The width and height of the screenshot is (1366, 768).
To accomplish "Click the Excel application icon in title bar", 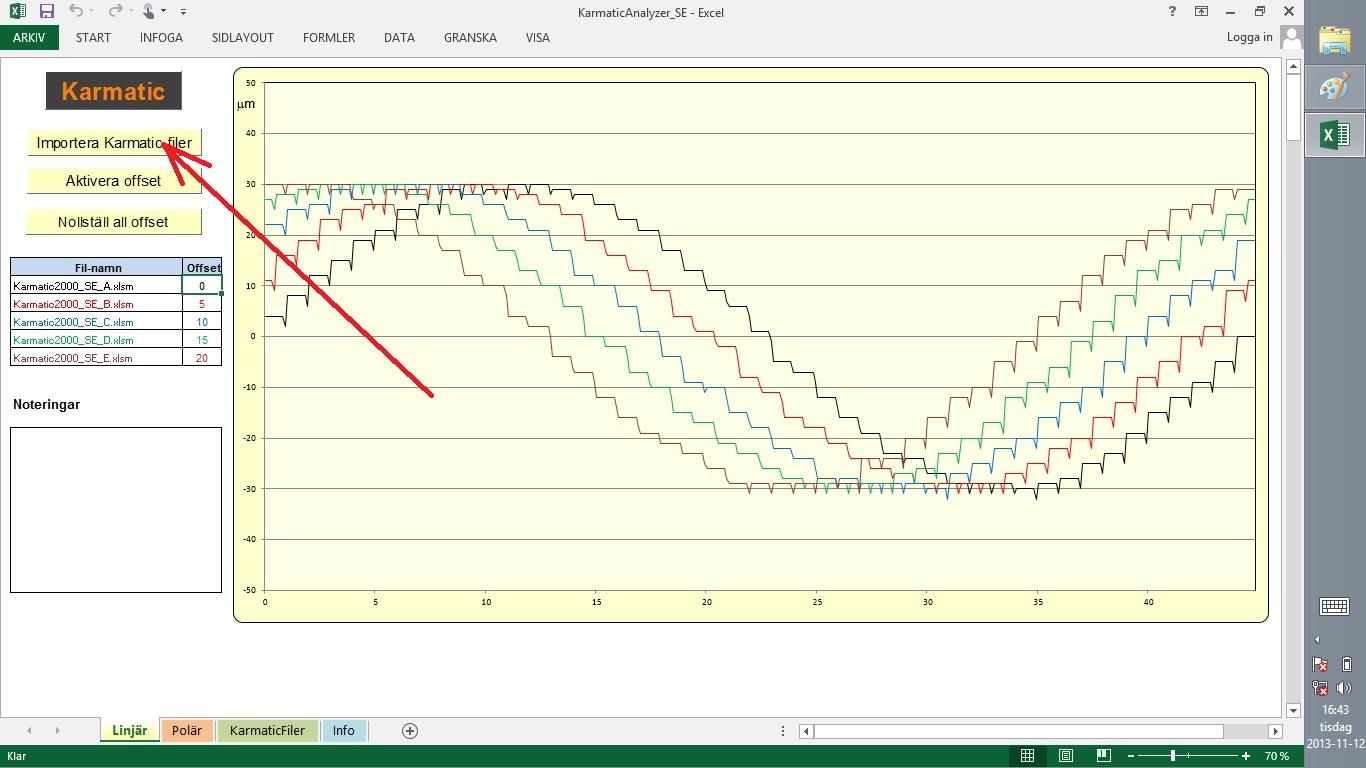I will pyautogui.click(x=17, y=11).
